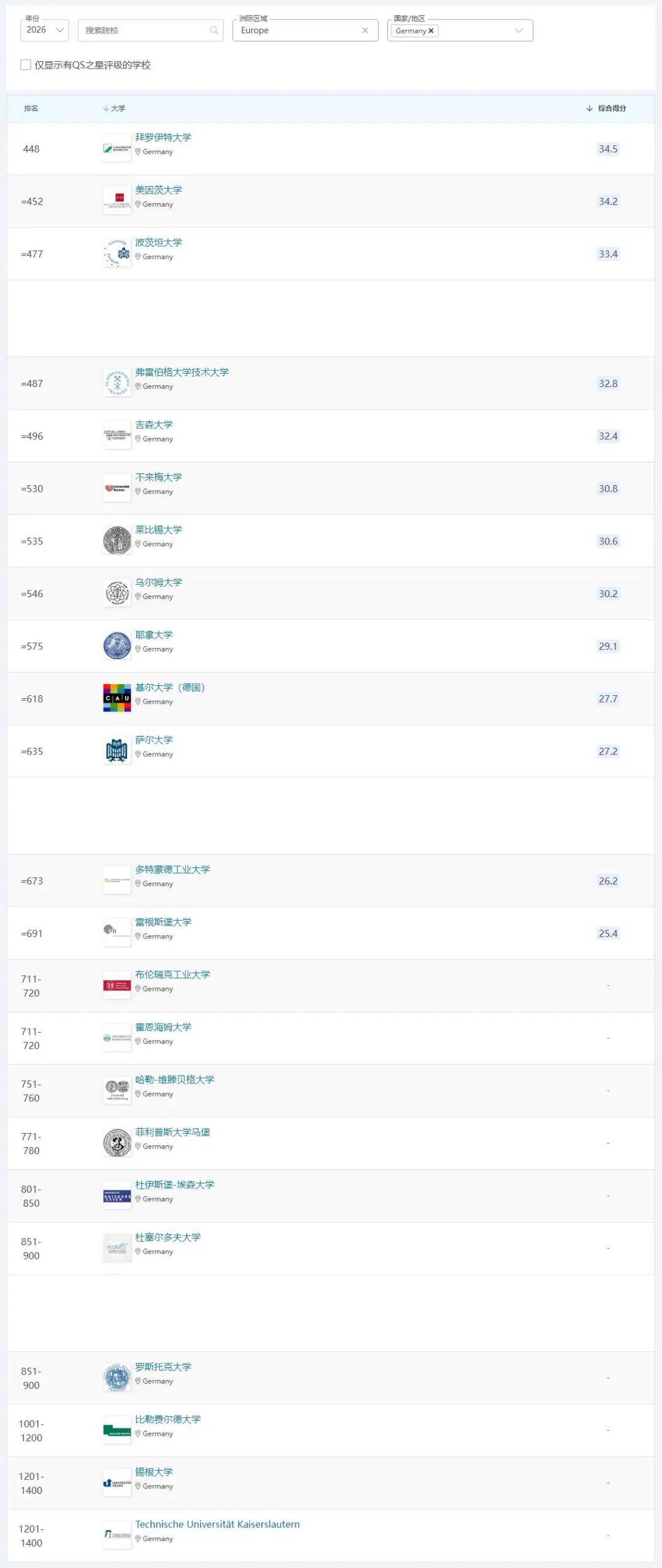Clear the Europe region filter

(365, 30)
